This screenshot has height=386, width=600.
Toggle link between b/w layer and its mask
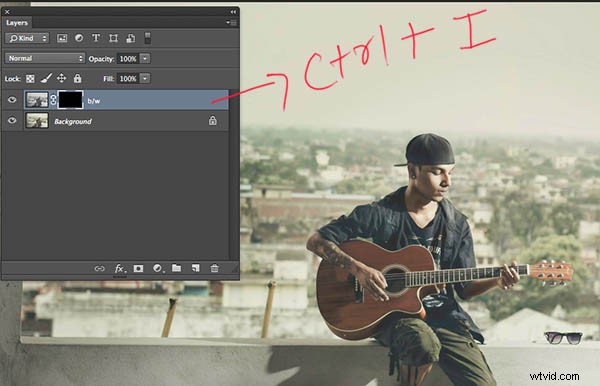click(53, 100)
